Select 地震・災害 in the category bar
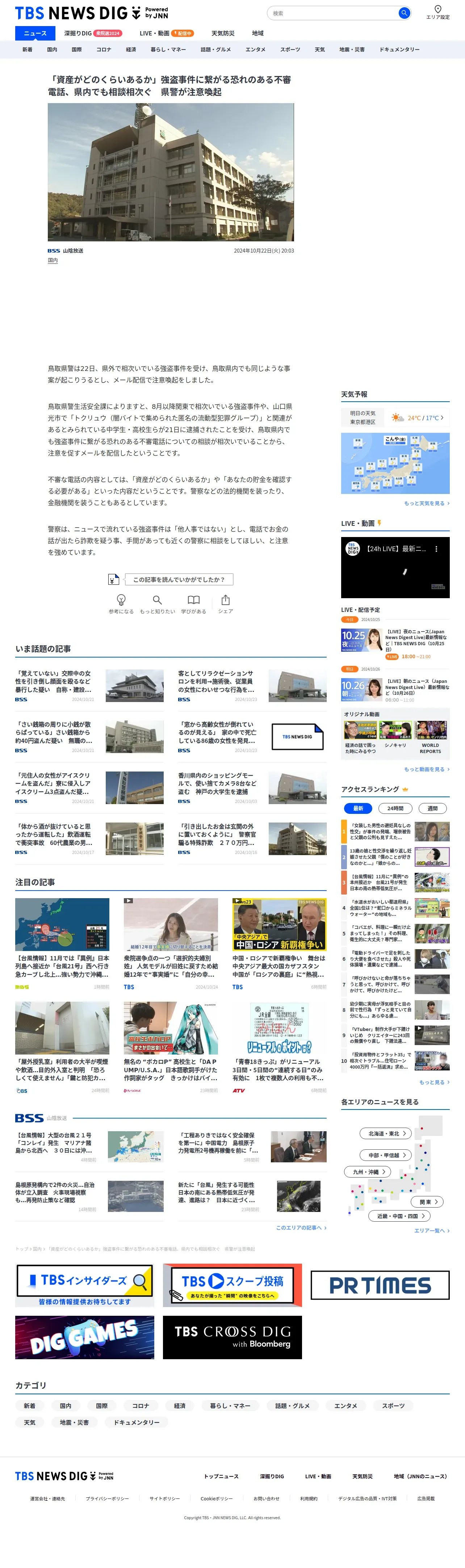This screenshot has height=1568, width=465. click(x=352, y=49)
